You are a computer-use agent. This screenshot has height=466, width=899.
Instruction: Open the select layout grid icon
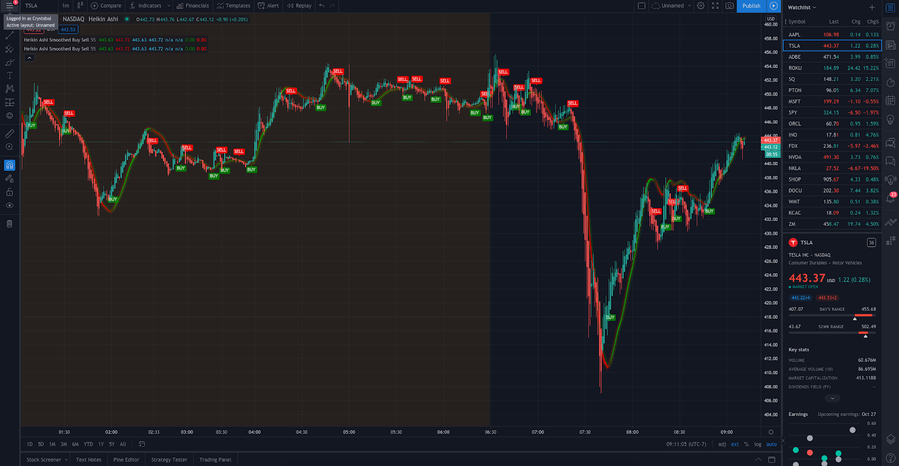642,6
